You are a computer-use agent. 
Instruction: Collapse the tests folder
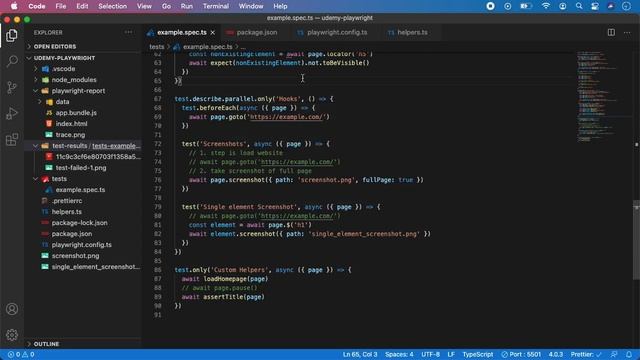tap(59, 179)
